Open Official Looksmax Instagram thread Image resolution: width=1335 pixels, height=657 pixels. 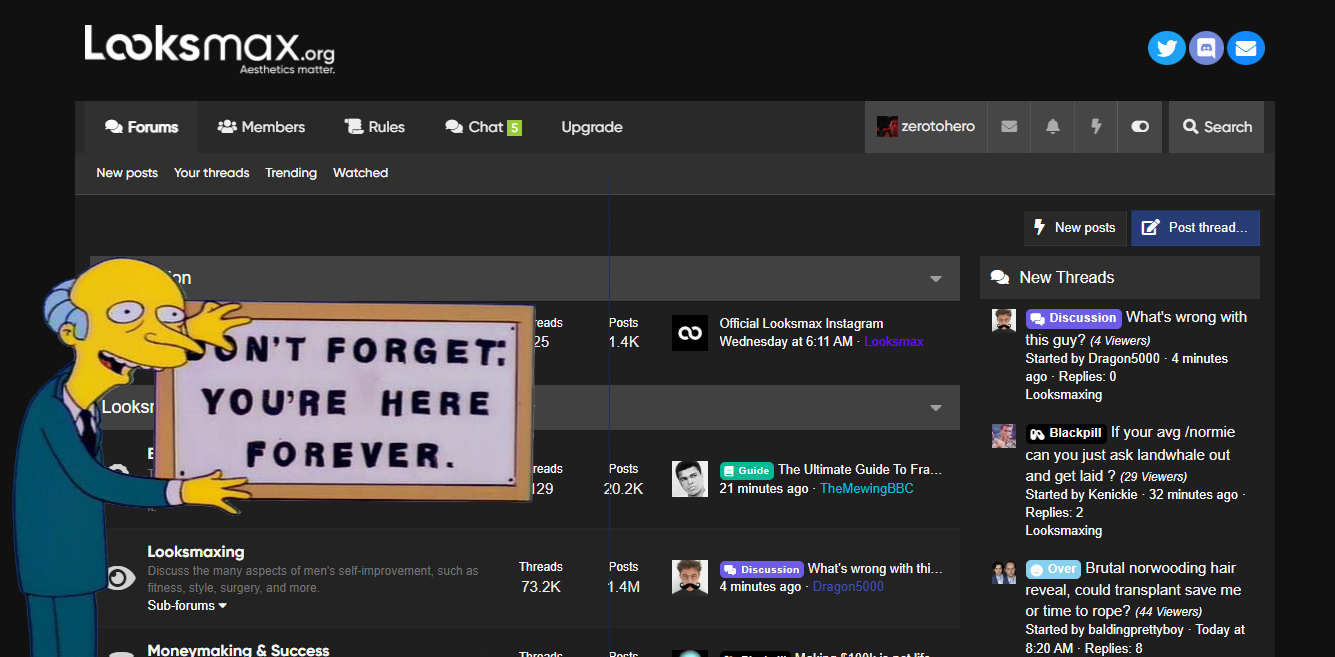(x=801, y=324)
